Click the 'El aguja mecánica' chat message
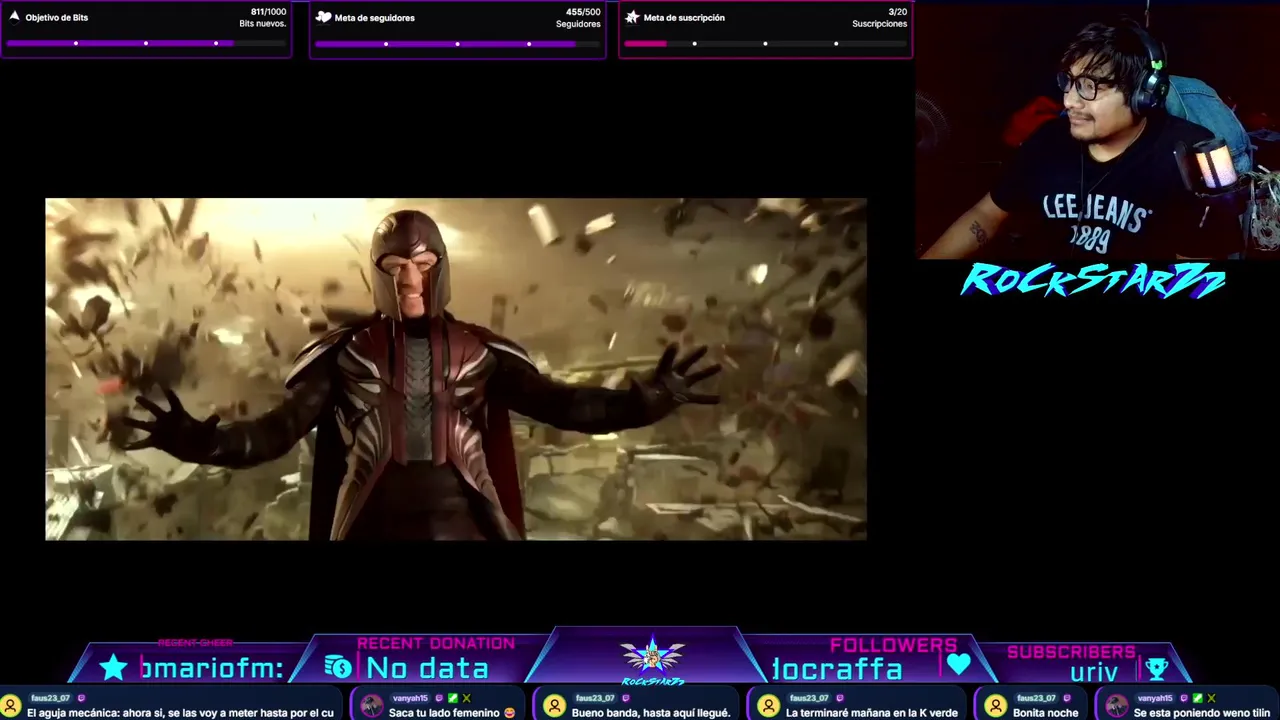1280x720 pixels. pyautogui.click(x=180, y=713)
